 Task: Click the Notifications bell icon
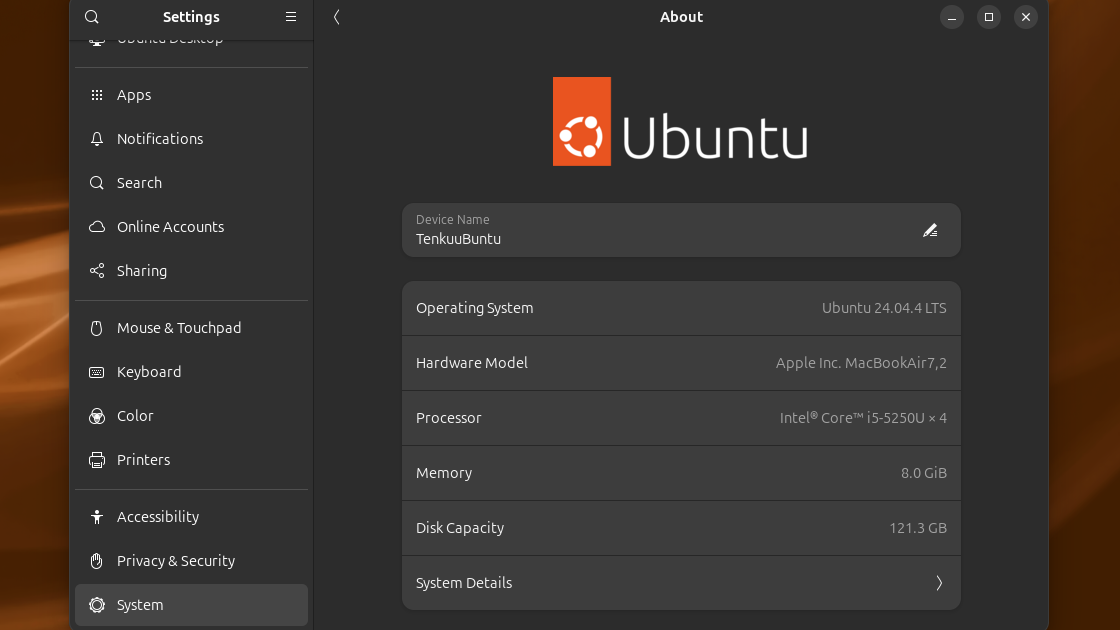click(97, 139)
